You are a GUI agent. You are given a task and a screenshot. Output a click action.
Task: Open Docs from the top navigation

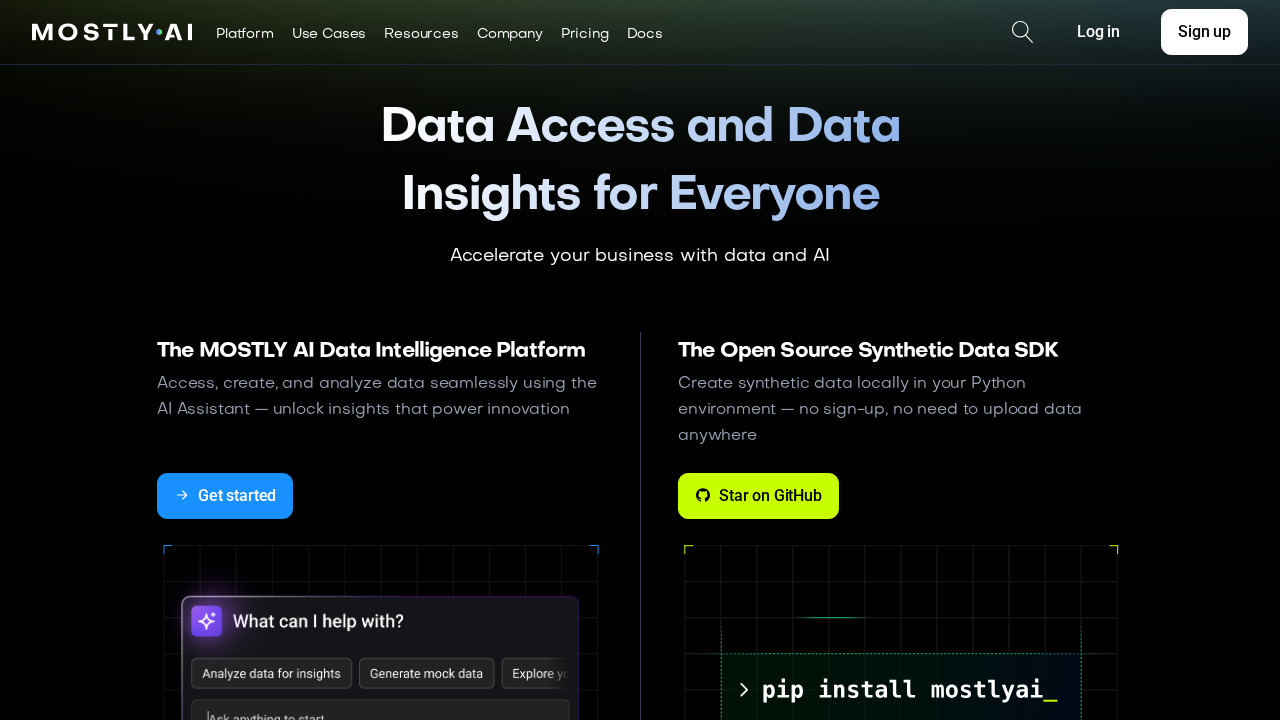(645, 33)
